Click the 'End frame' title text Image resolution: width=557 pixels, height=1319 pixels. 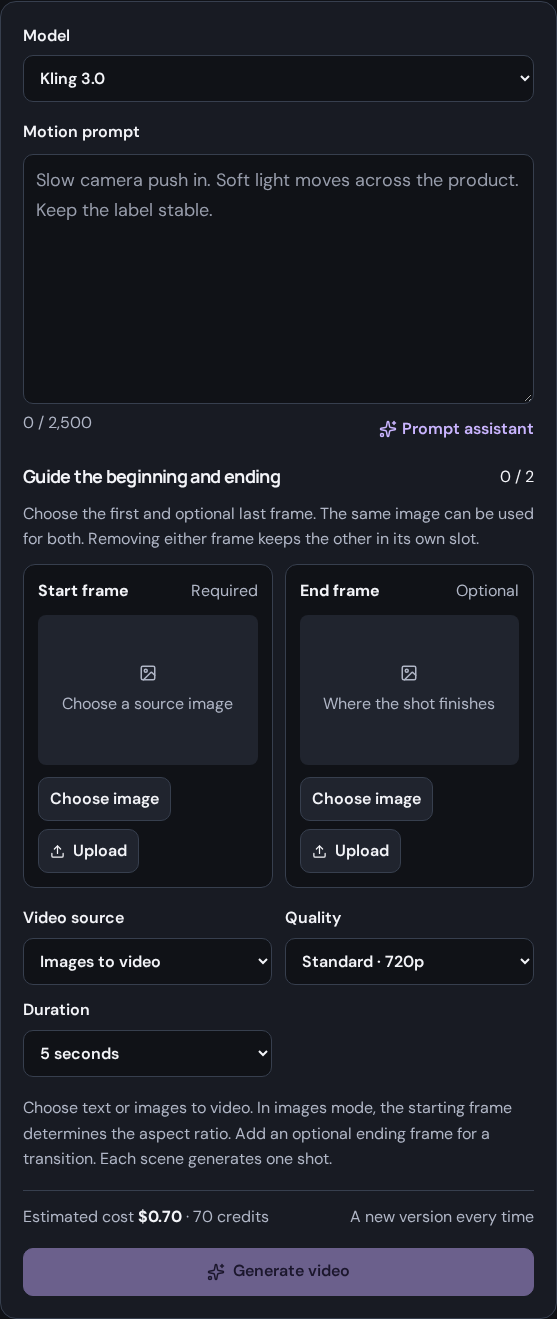coord(339,591)
